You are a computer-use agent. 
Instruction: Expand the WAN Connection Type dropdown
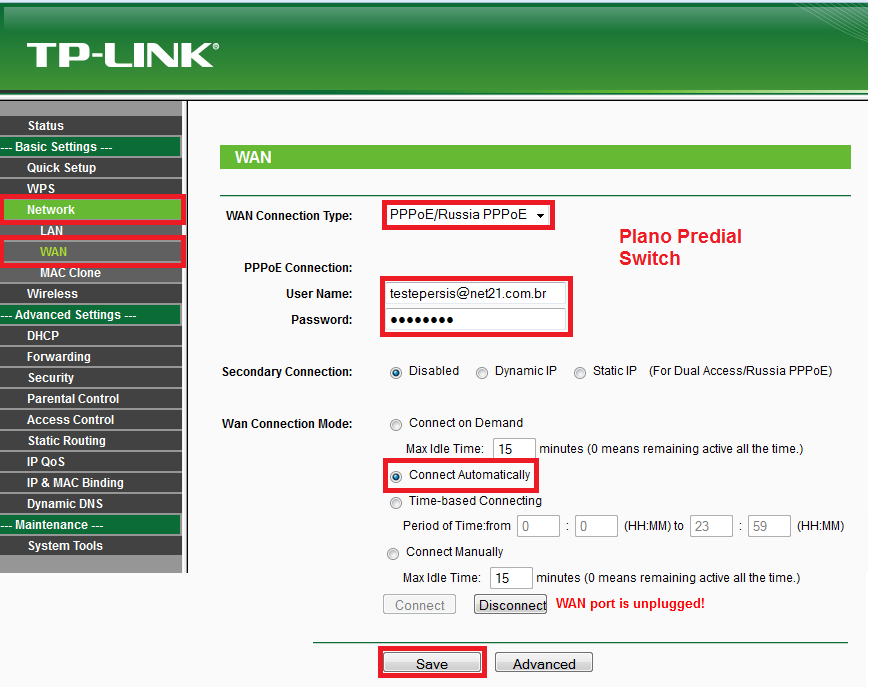click(x=468, y=215)
